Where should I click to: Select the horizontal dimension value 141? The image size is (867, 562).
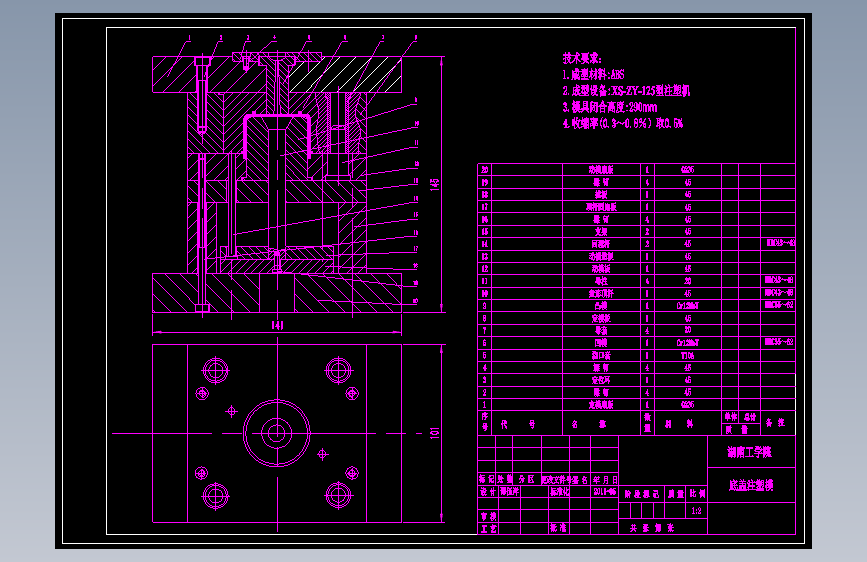tap(278, 325)
